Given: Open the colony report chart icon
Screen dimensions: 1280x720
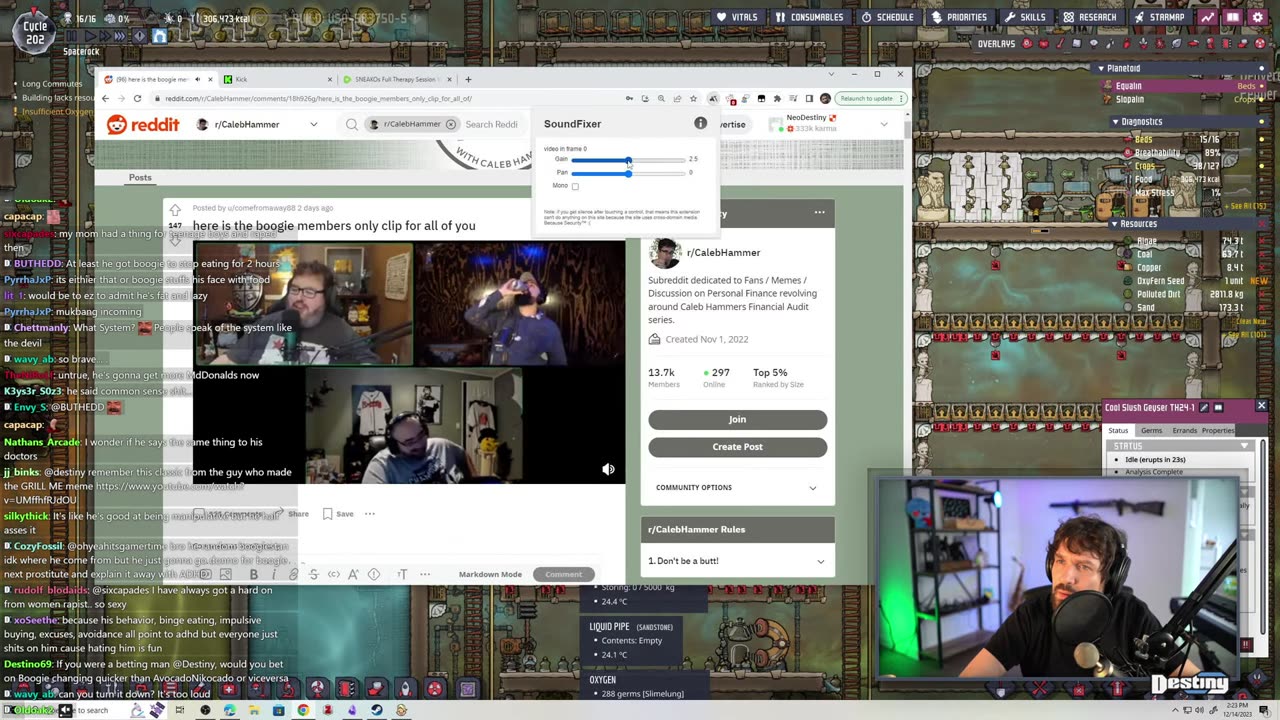Looking at the screenshot, I should coord(1208,17).
